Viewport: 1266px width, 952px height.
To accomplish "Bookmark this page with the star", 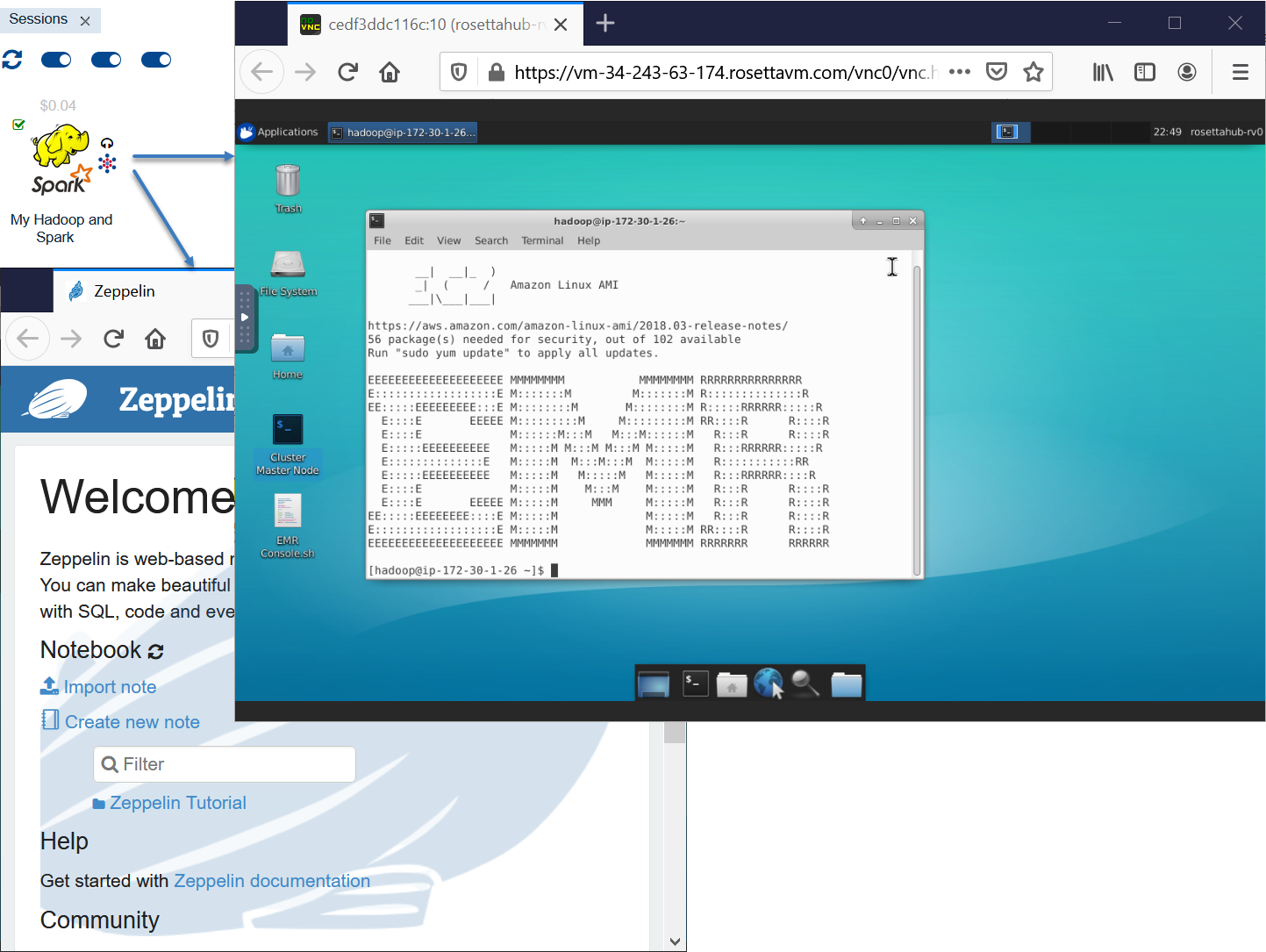I will (x=1034, y=72).
